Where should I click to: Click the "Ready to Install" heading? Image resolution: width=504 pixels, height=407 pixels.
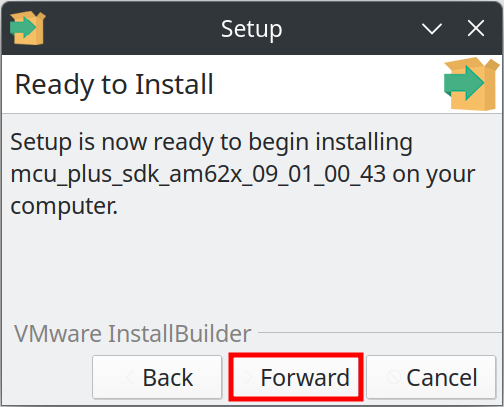114,85
